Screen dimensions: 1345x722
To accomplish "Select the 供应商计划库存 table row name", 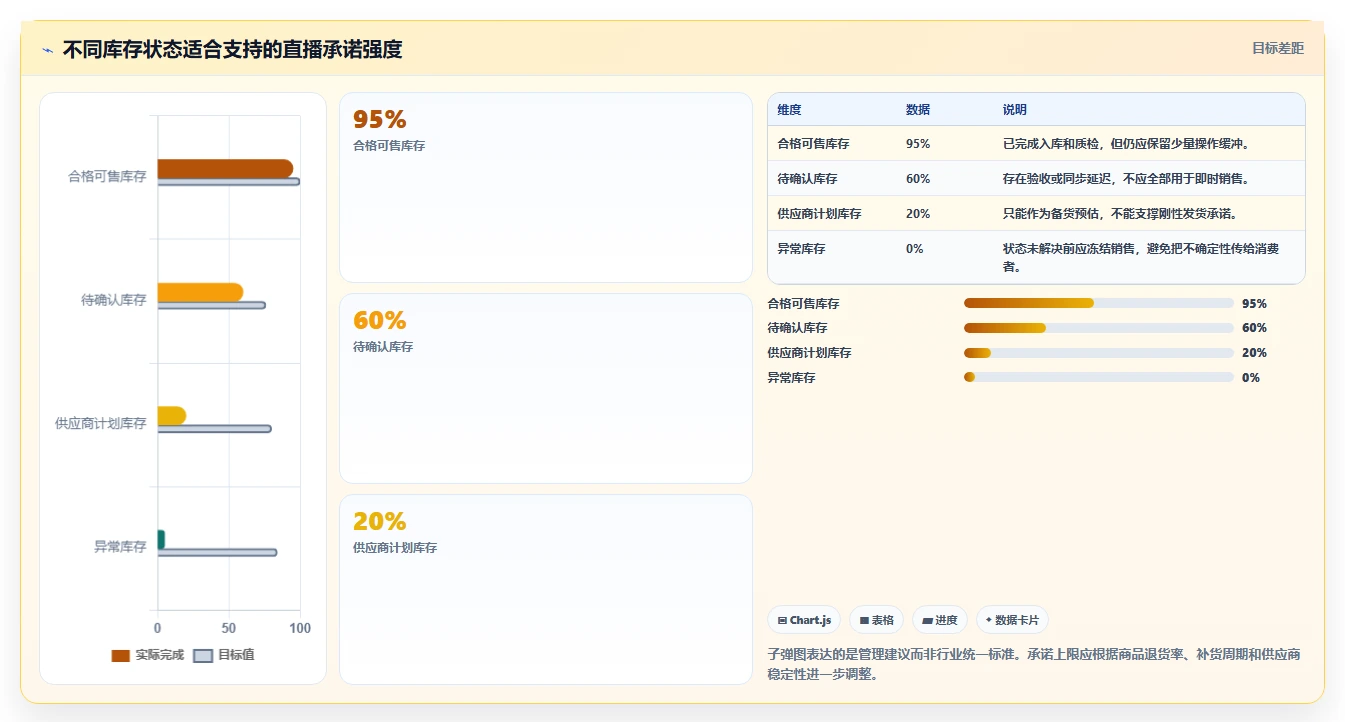I will (819, 214).
